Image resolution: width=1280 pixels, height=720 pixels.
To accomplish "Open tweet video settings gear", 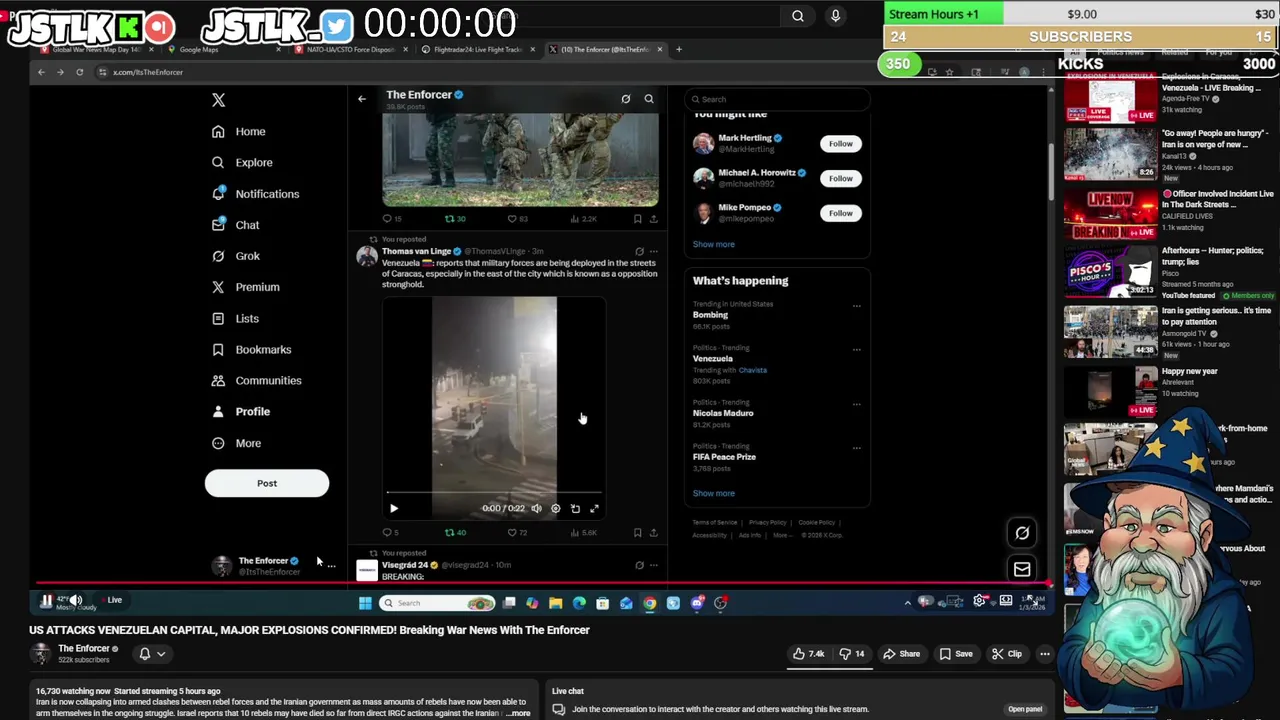I will click(556, 508).
